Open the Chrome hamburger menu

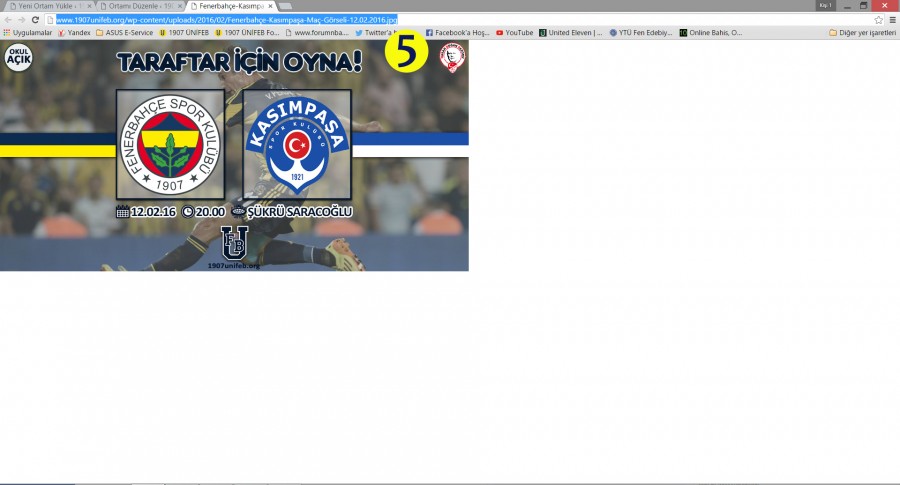pos(892,19)
